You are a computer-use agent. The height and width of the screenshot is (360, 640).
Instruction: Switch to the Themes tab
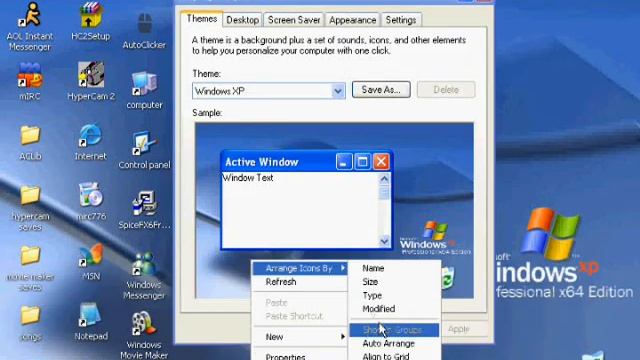click(202, 19)
